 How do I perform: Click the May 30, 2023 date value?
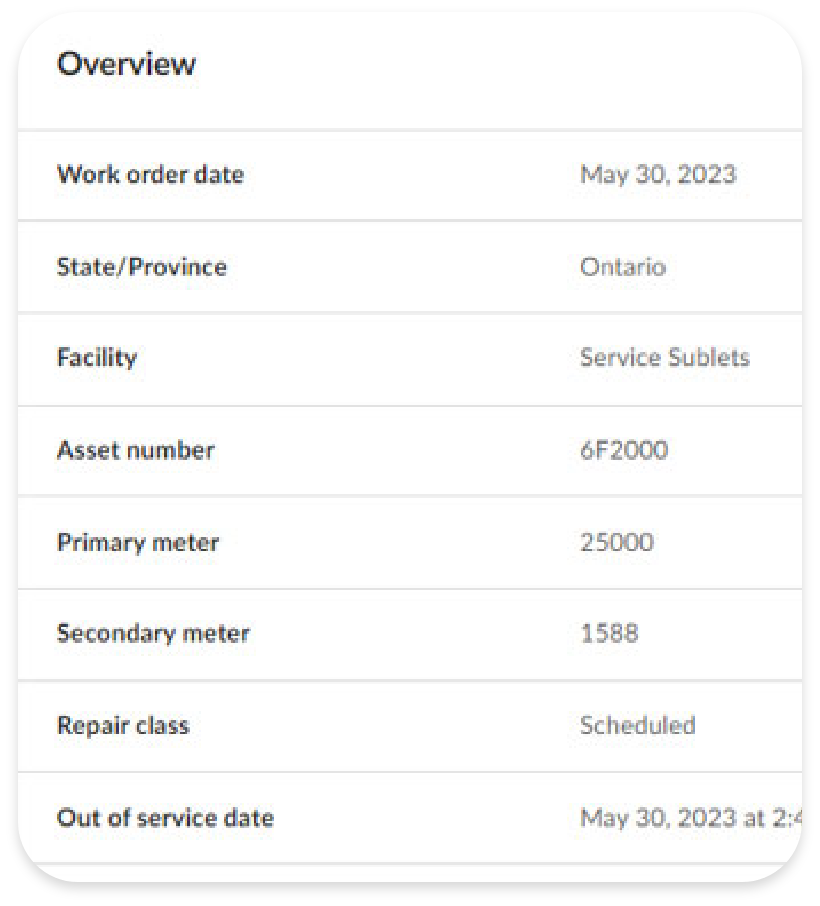click(x=658, y=174)
